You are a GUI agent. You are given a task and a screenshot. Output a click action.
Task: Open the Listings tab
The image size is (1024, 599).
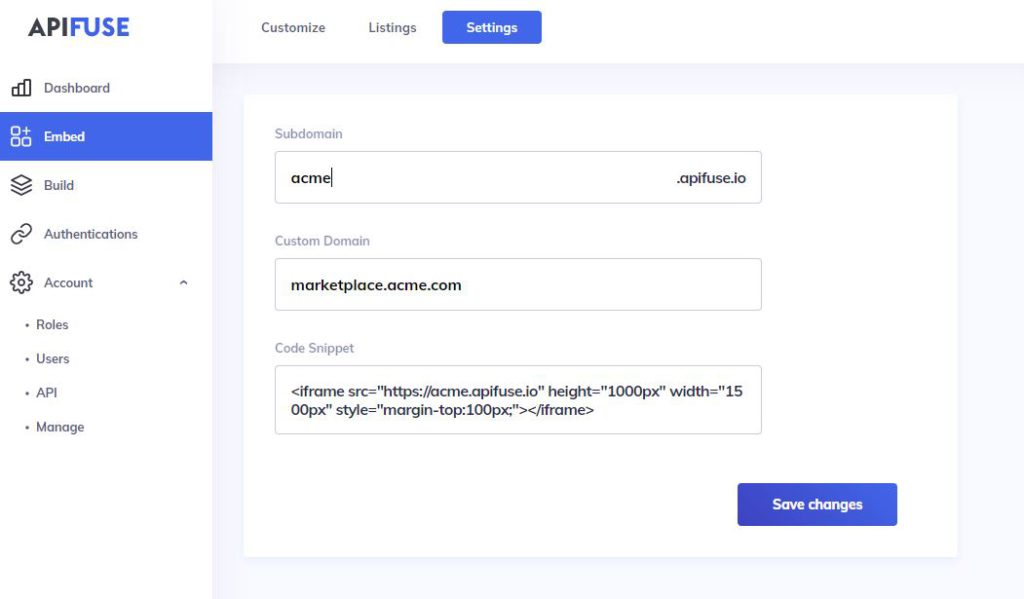tap(391, 27)
